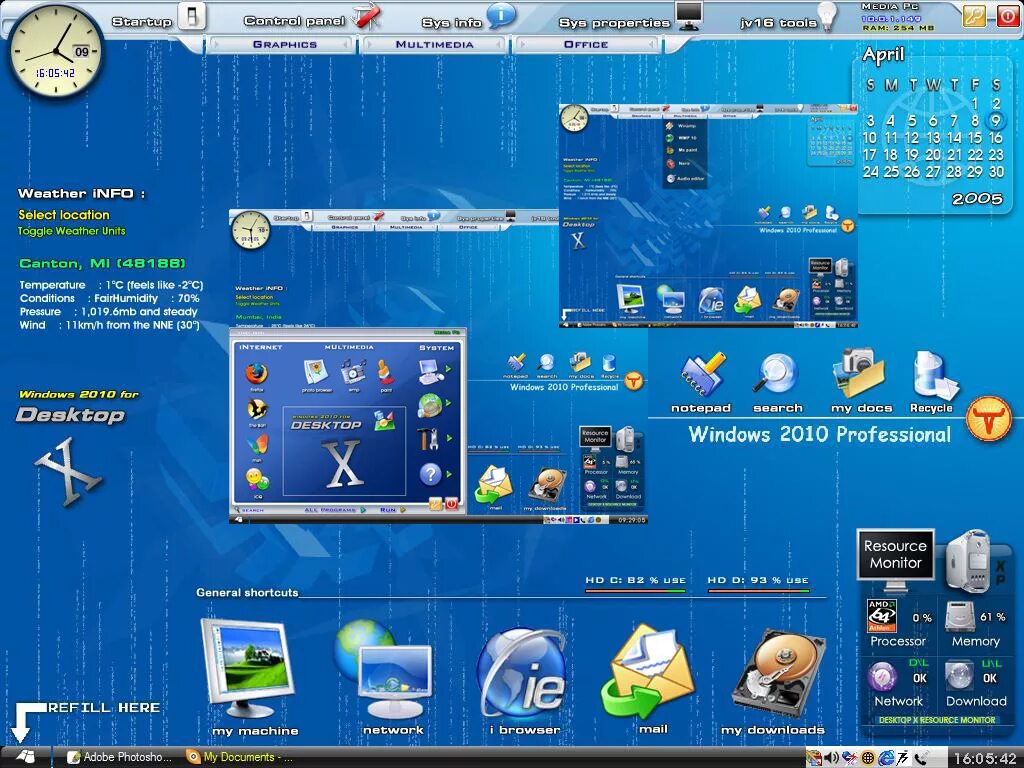Image resolution: width=1024 pixels, height=768 pixels.
Task: Open Sys properties monitor icon
Action: (x=689, y=16)
